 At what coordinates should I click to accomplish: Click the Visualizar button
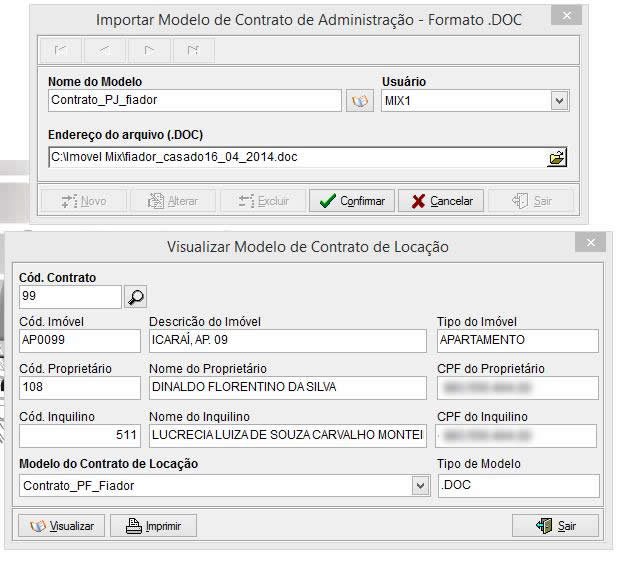click(62, 526)
